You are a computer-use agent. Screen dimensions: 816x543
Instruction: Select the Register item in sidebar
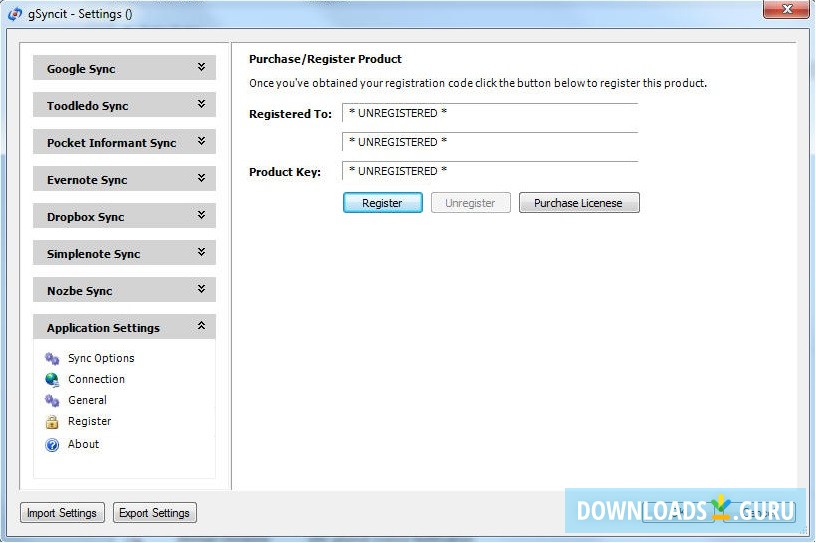[90, 421]
